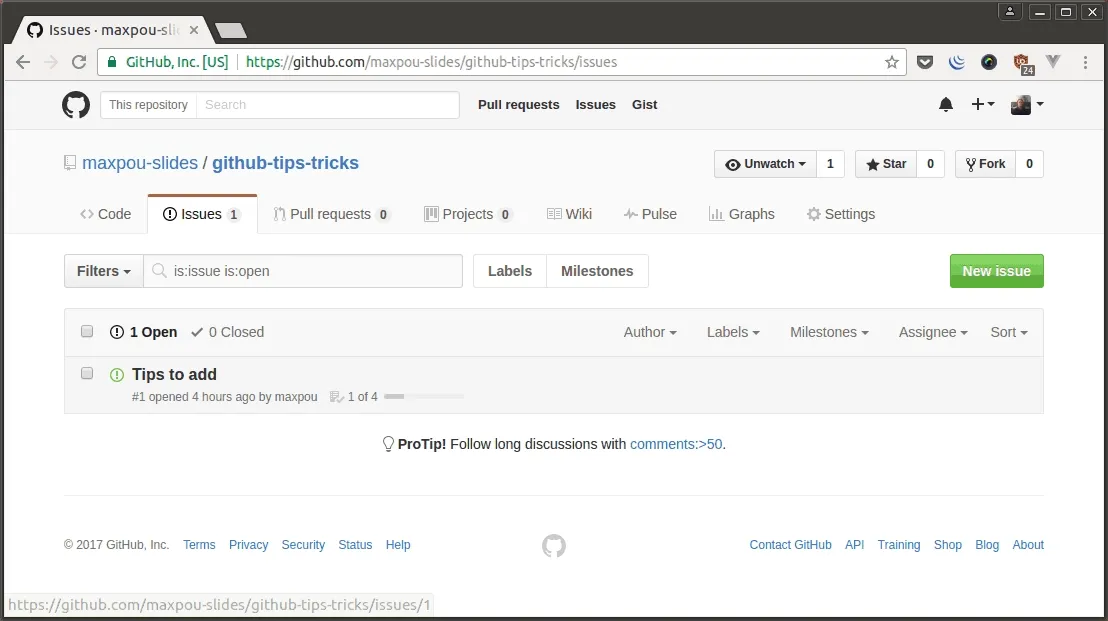Click the task progress bar for 1 of 4
The image size is (1108, 621).
pyautogui.click(x=424, y=396)
